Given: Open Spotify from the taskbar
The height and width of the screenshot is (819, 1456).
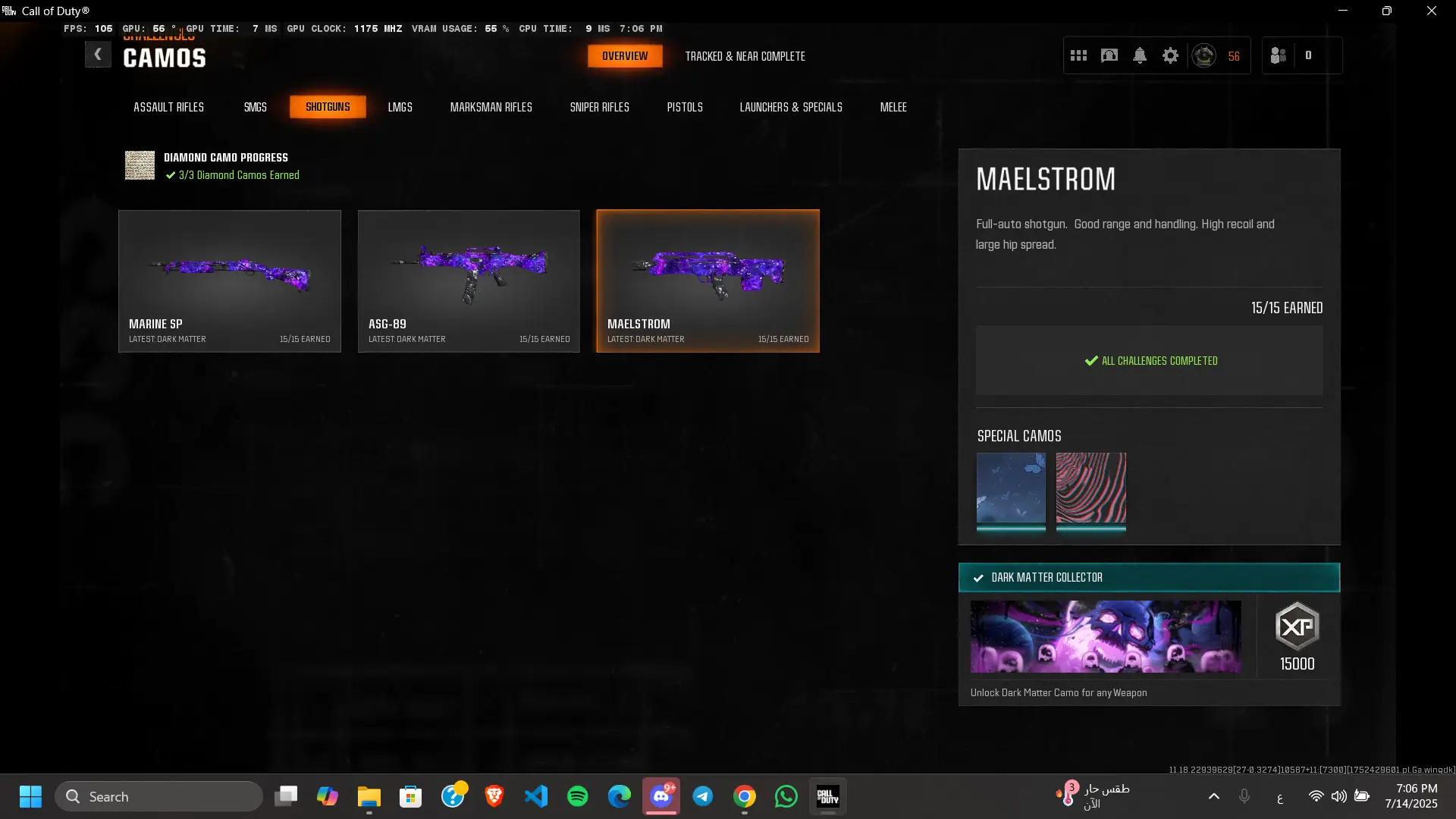Looking at the screenshot, I should pos(577,796).
